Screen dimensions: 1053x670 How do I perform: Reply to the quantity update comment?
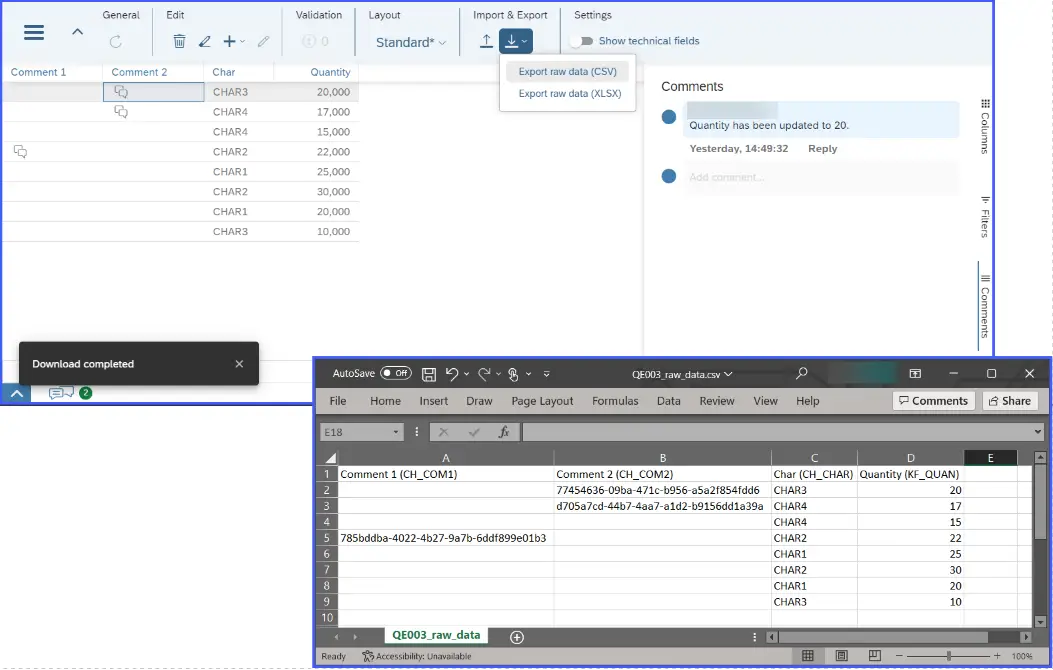click(821, 148)
